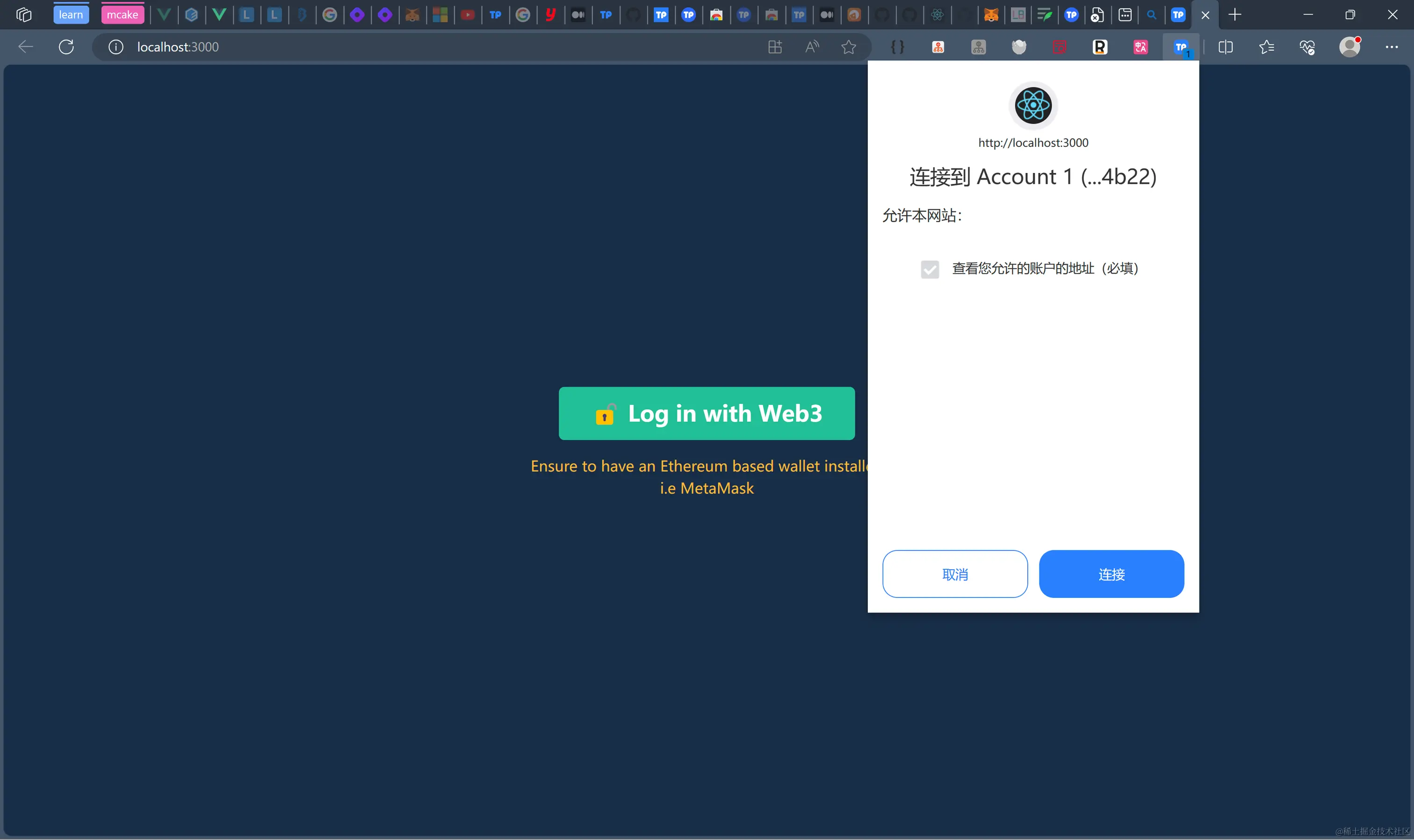Click the read aloud icon in address bar
Viewport: 1414px width, 840px height.
(812, 47)
